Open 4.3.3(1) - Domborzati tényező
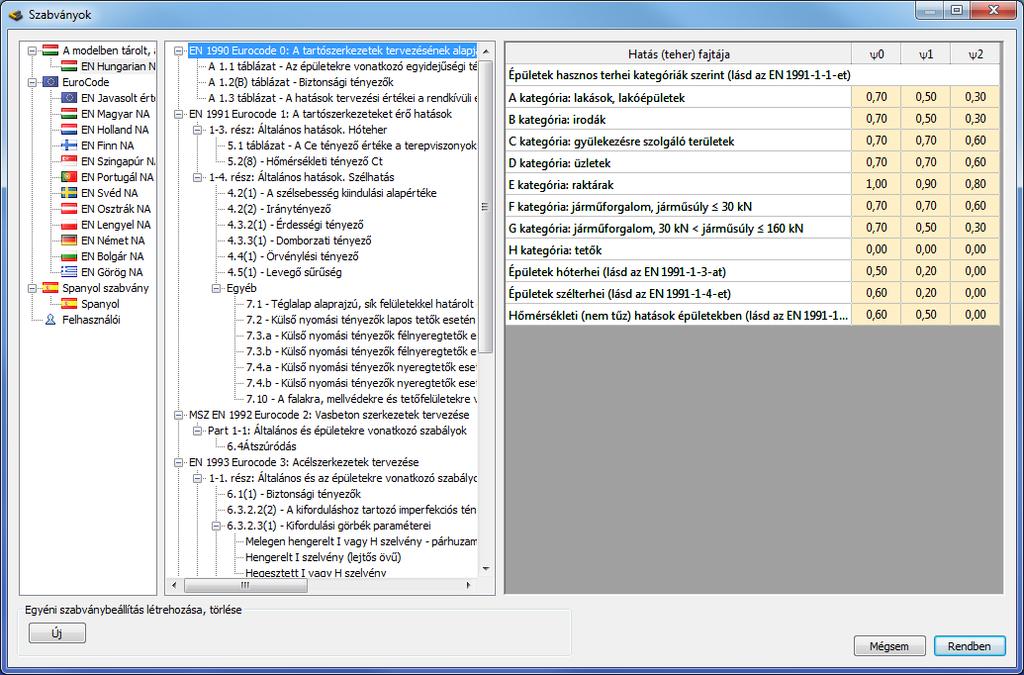Image resolution: width=1024 pixels, height=675 pixels. coord(299,240)
